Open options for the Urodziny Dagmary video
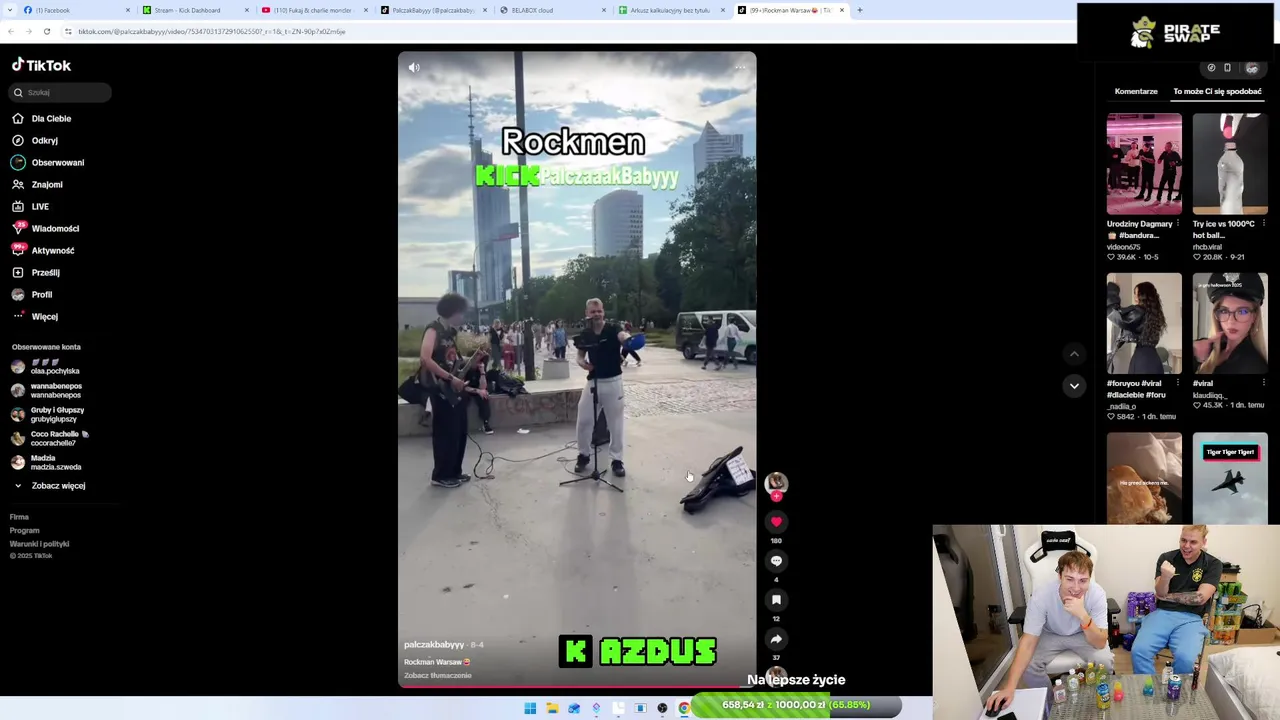 pyautogui.click(x=1178, y=224)
